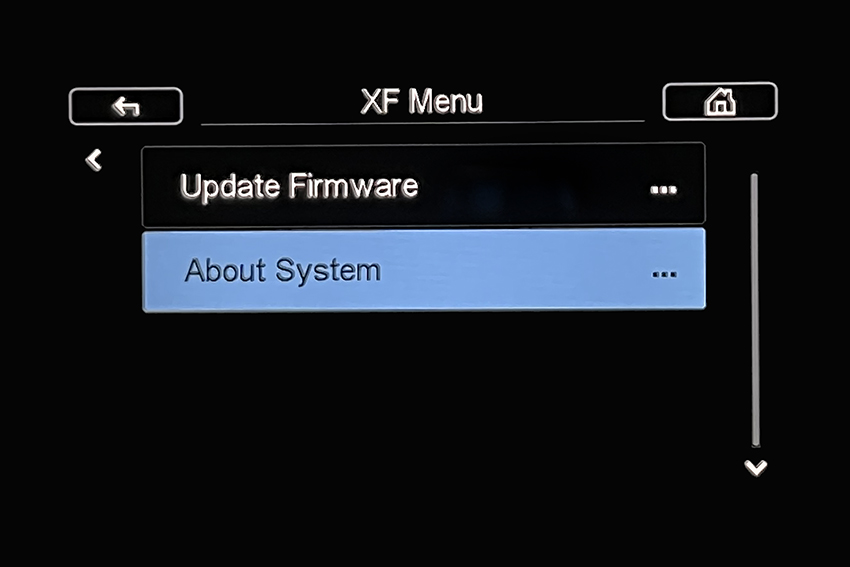
Task: Click the XF Menu title heading
Action: point(422,101)
